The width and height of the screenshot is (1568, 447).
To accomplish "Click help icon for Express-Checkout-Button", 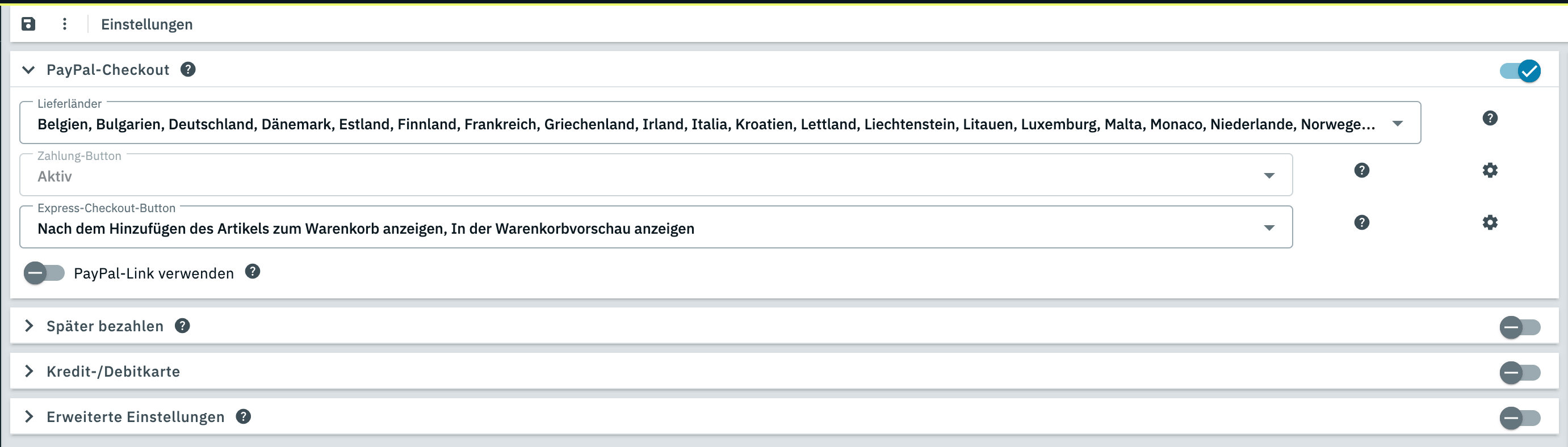I will 1362,222.
